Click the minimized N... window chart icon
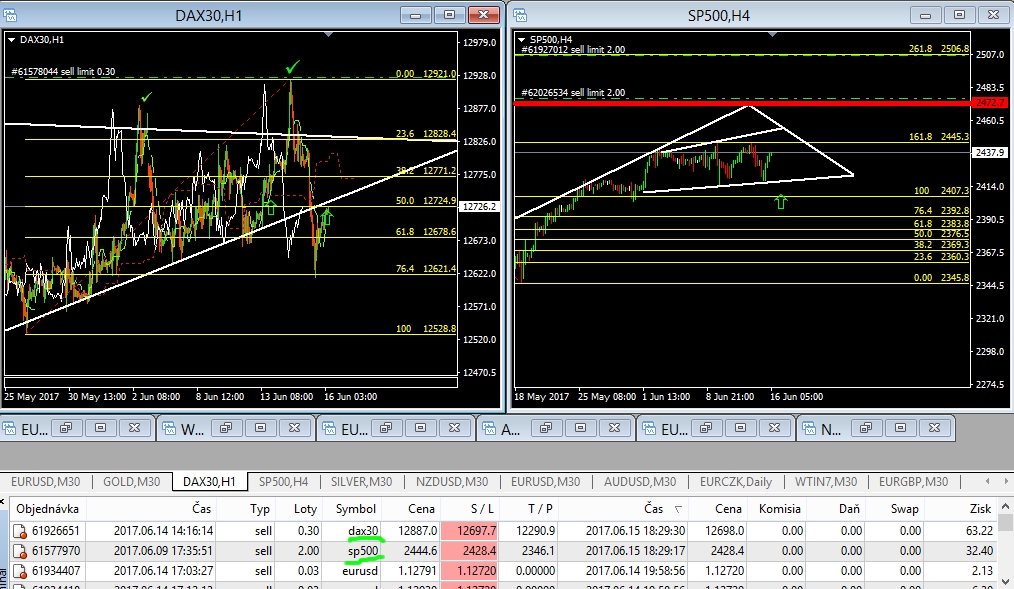The height and width of the screenshot is (589, 1014). click(809, 428)
